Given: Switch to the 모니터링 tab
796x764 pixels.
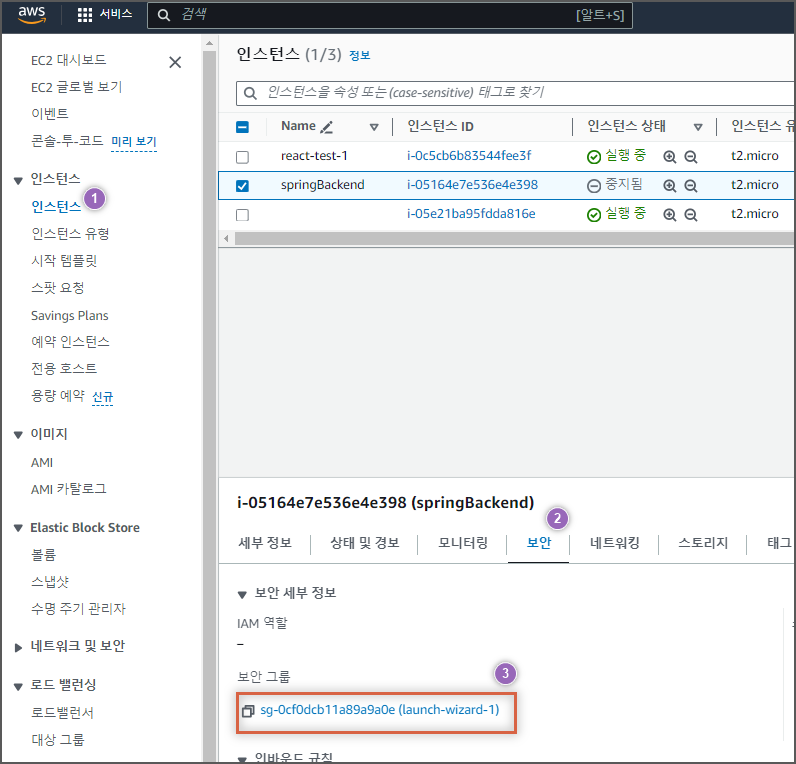Looking at the screenshot, I should (x=462, y=543).
